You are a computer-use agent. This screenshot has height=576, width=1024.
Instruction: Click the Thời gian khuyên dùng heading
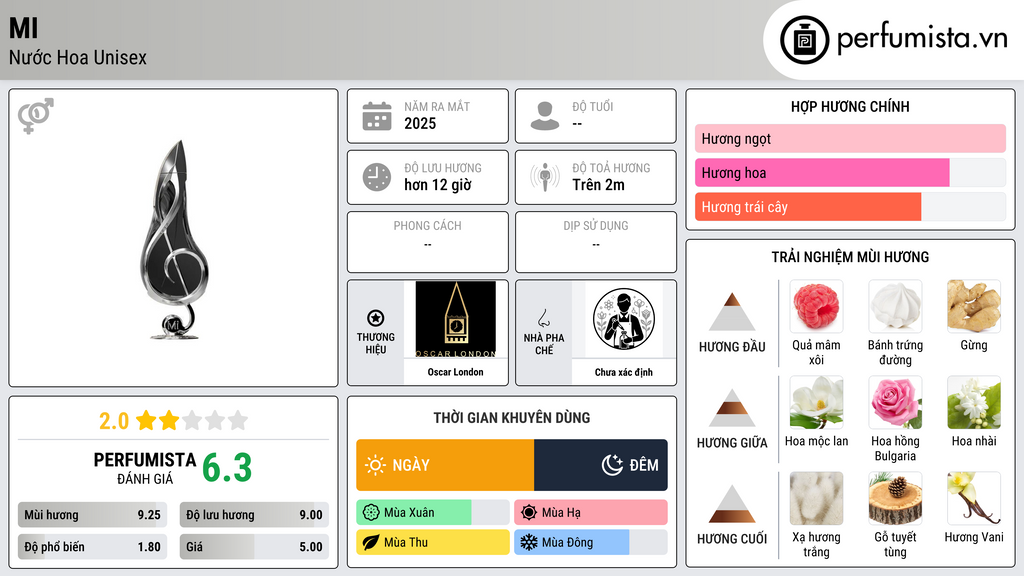click(x=512, y=417)
